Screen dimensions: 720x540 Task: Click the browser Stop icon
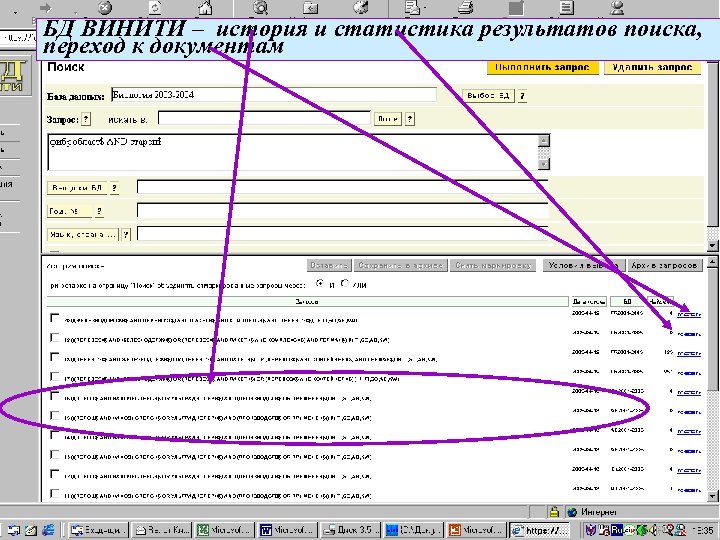pyautogui.click(x=105, y=7)
